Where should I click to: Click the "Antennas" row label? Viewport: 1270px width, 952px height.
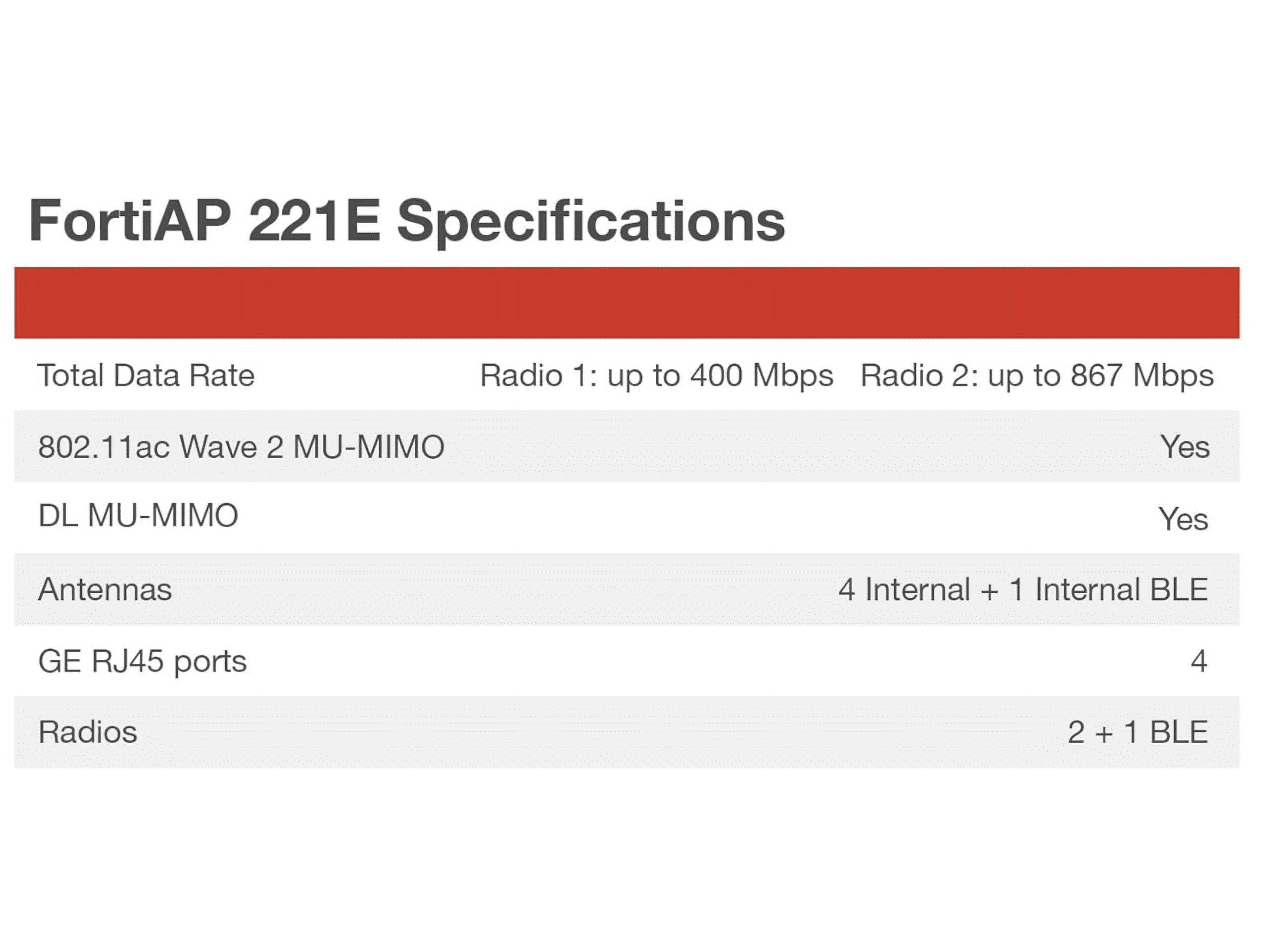pyautogui.click(x=105, y=590)
